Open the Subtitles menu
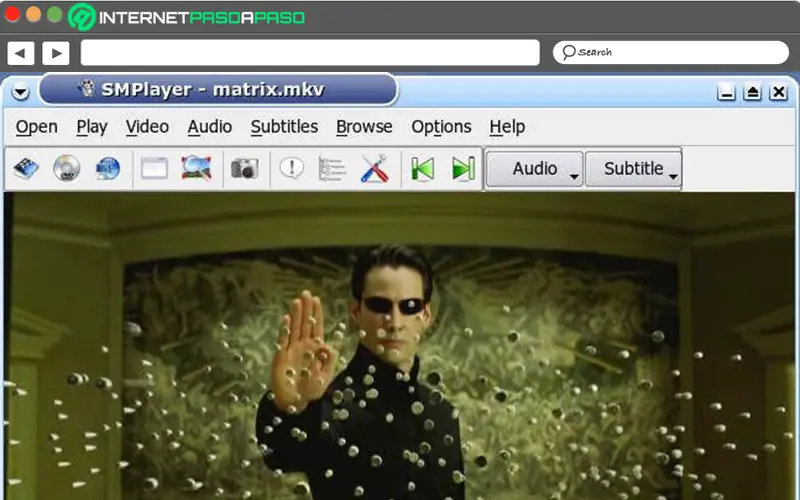 coord(284,127)
